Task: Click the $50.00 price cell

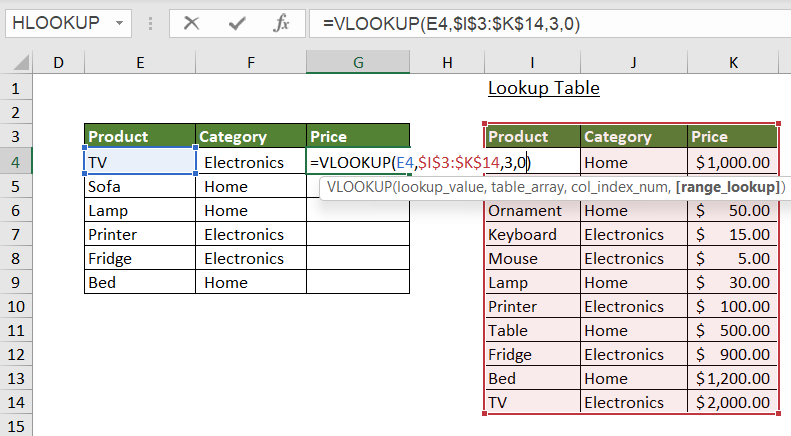Action: coord(732,210)
